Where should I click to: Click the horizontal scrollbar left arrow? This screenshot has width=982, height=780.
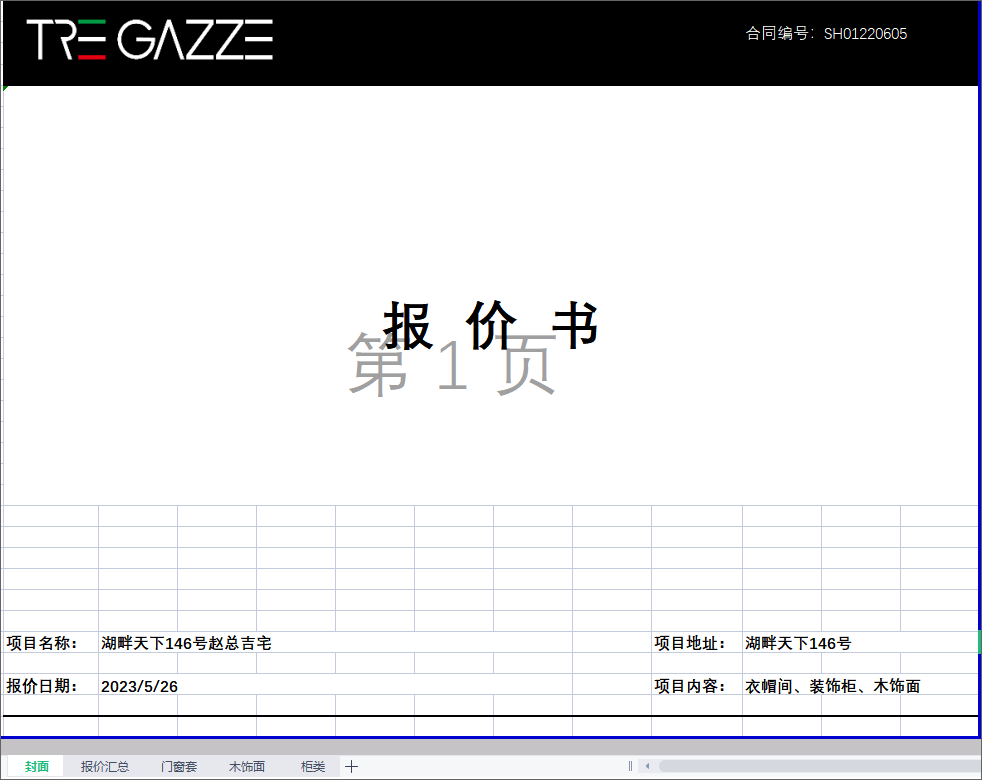(648, 766)
